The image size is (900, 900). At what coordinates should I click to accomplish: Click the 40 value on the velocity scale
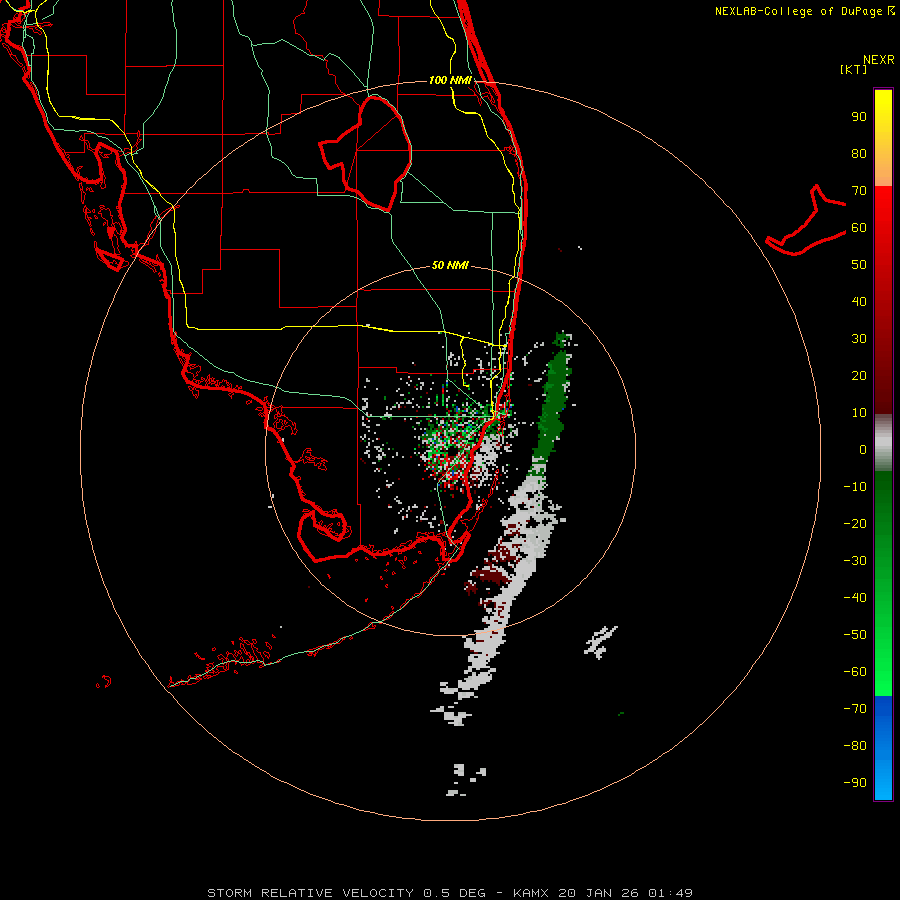pyautogui.click(x=859, y=301)
